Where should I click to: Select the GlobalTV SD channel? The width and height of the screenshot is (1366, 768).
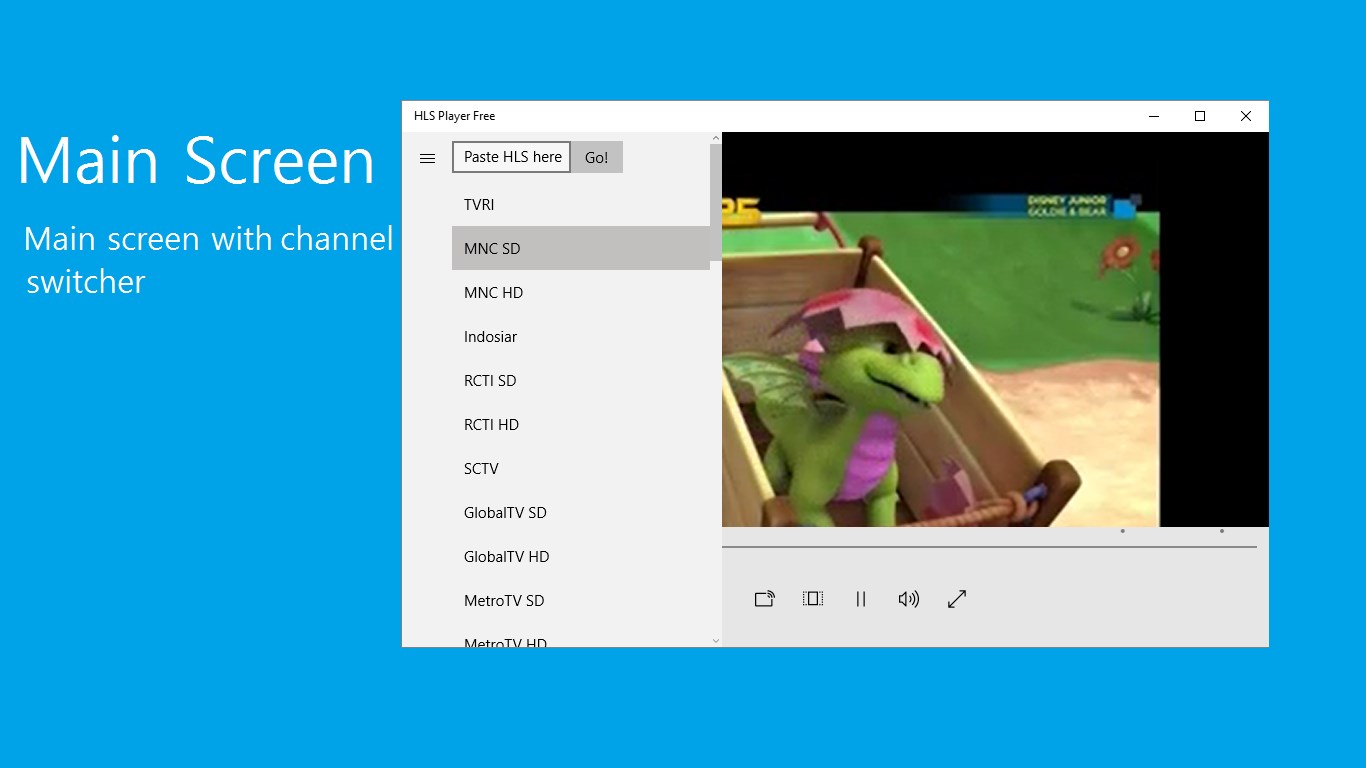(581, 512)
